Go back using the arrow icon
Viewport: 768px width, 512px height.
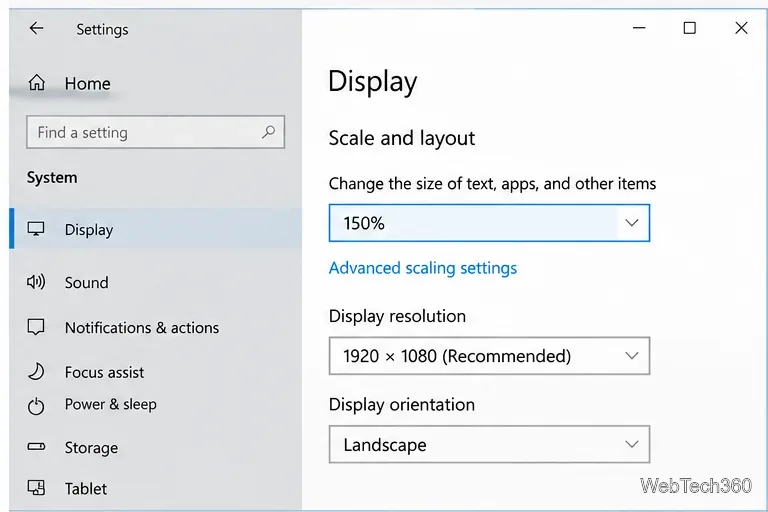click(x=36, y=28)
